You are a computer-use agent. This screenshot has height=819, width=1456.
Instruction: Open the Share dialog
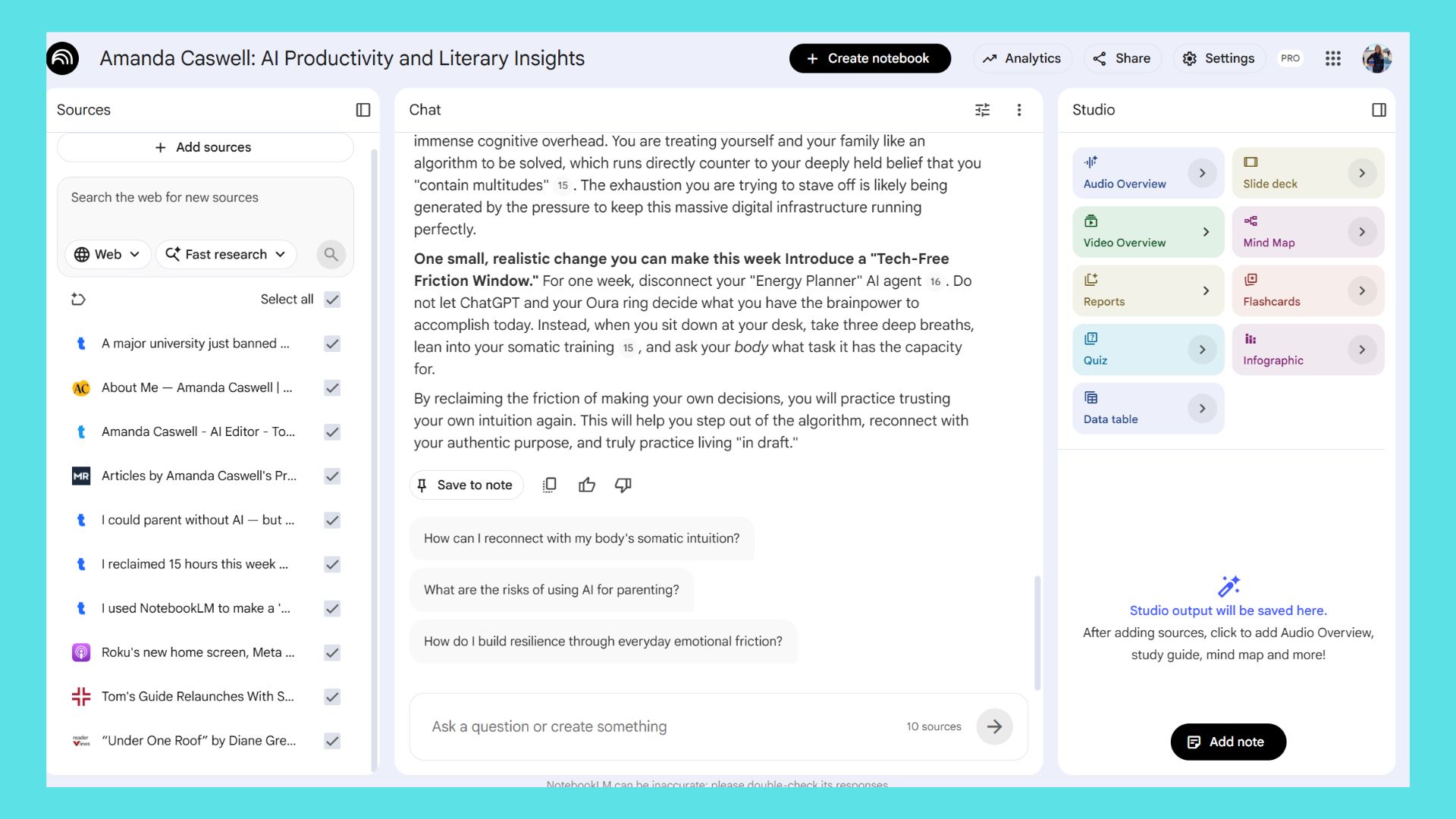(1122, 58)
